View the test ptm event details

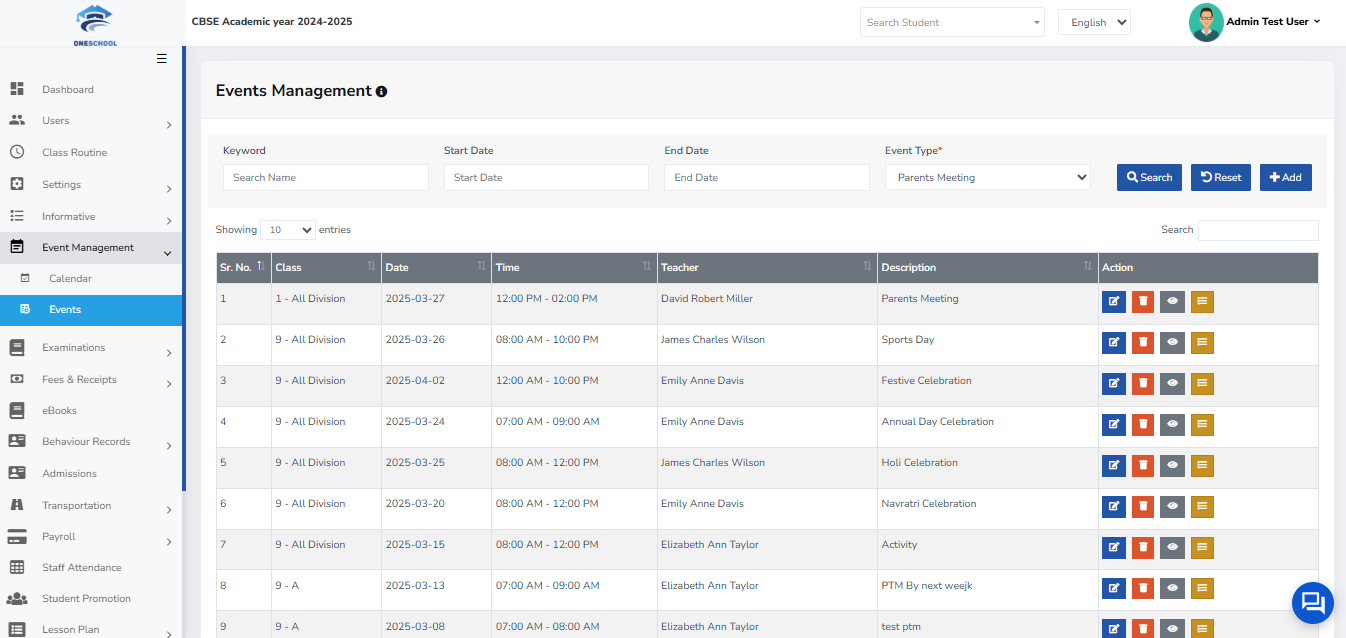tap(1172, 629)
